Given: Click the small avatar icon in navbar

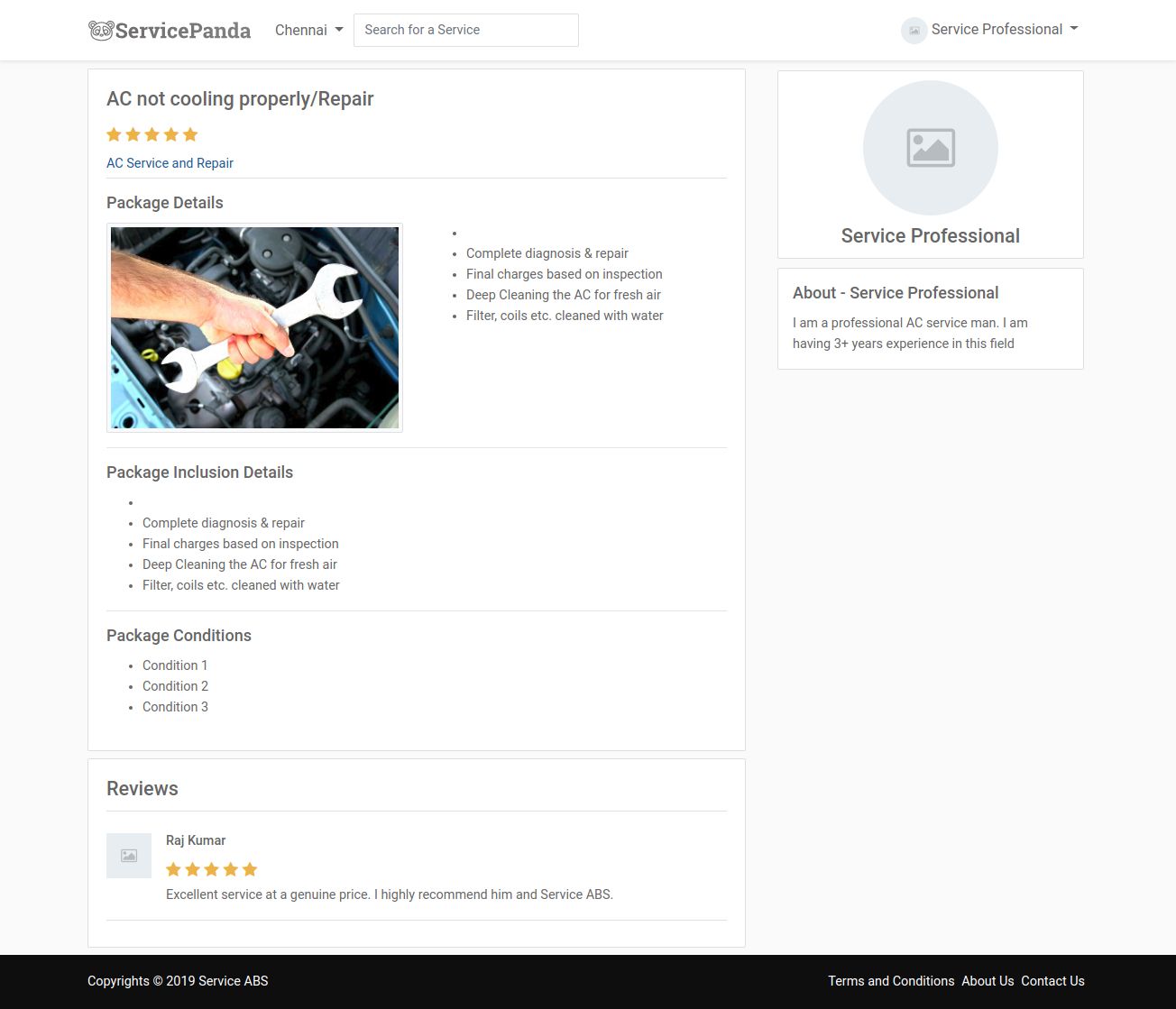Looking at the screenshot, I should (x=914, y=30).
